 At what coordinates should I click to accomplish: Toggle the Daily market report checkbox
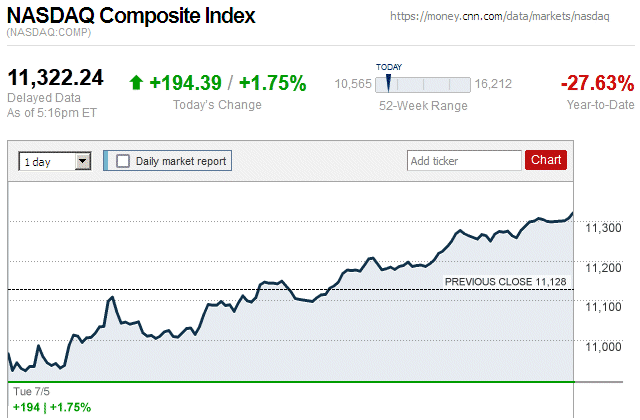point(123,160)
